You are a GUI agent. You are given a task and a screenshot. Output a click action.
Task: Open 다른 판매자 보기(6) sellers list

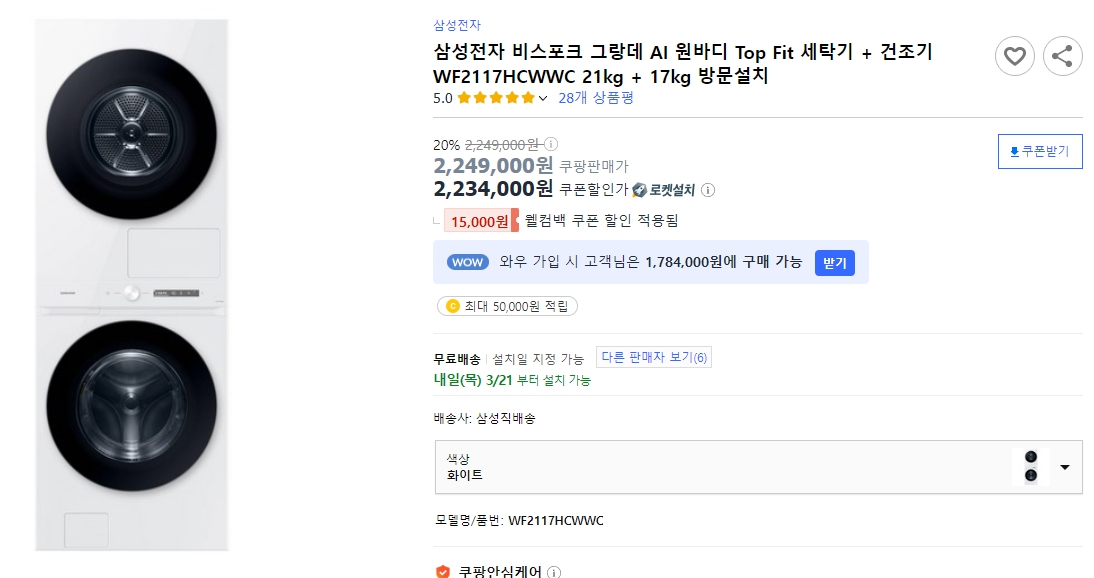pyautogui.click(x=654, y=356)
